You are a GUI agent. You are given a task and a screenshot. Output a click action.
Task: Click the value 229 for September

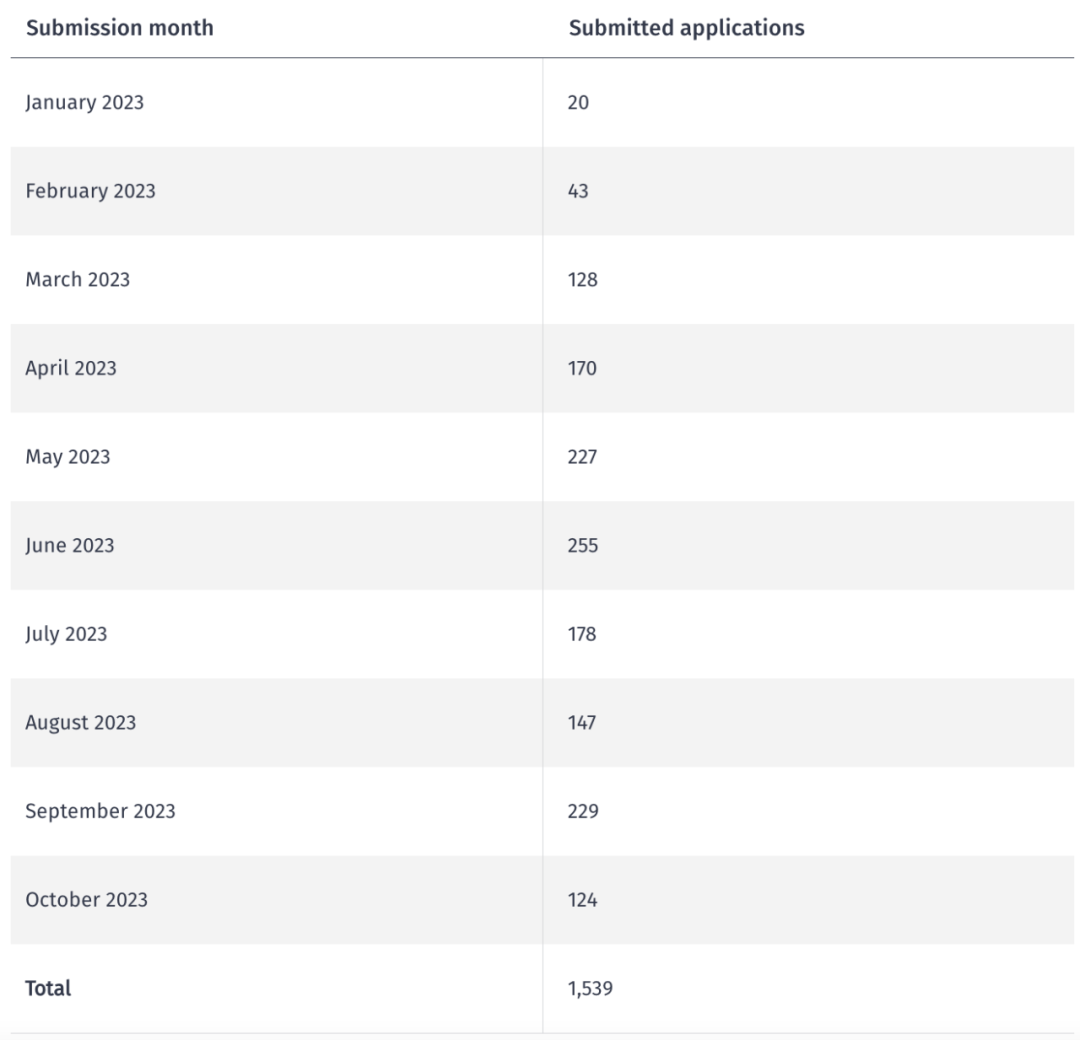point(583,811)
